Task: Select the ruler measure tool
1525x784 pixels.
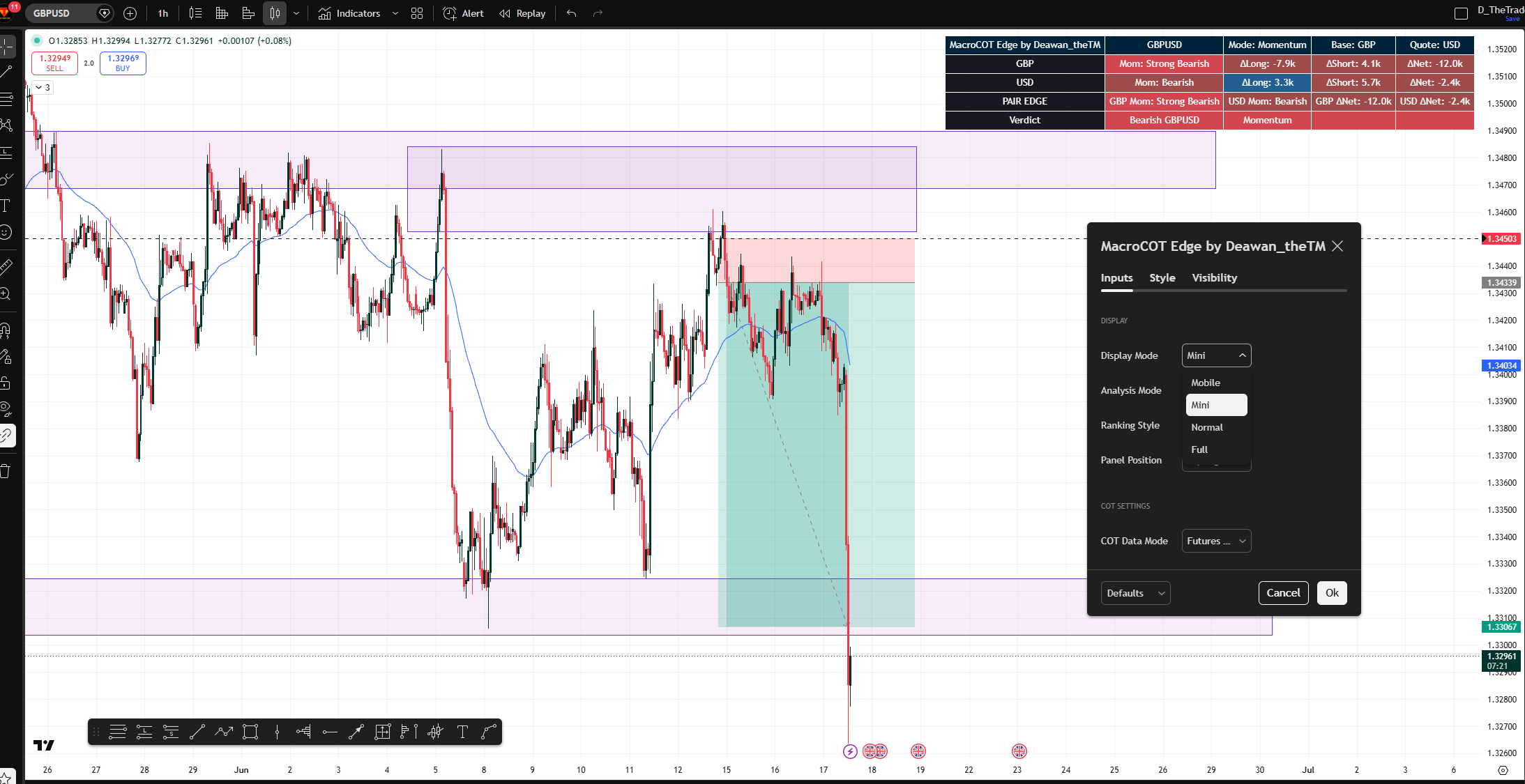Action: point(6,266)
